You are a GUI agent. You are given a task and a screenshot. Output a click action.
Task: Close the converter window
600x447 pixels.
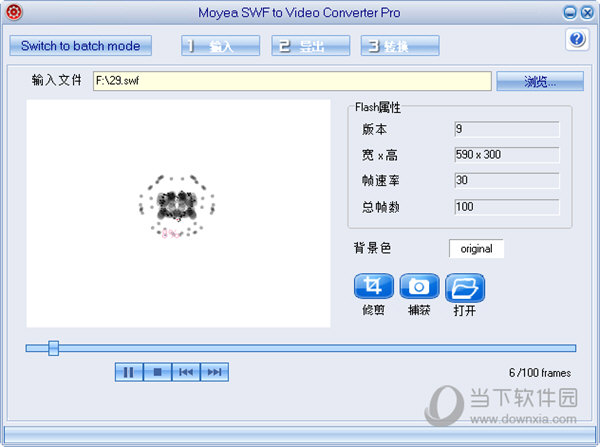pyautogui.click(x=587, y=13)
